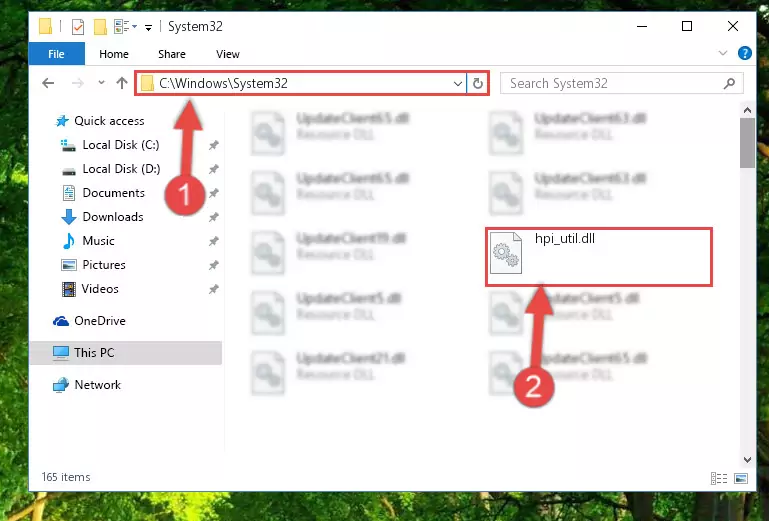The image size is (769, 521).
Task: Click the pin icon beside Pictures
Action: point(213,265)
